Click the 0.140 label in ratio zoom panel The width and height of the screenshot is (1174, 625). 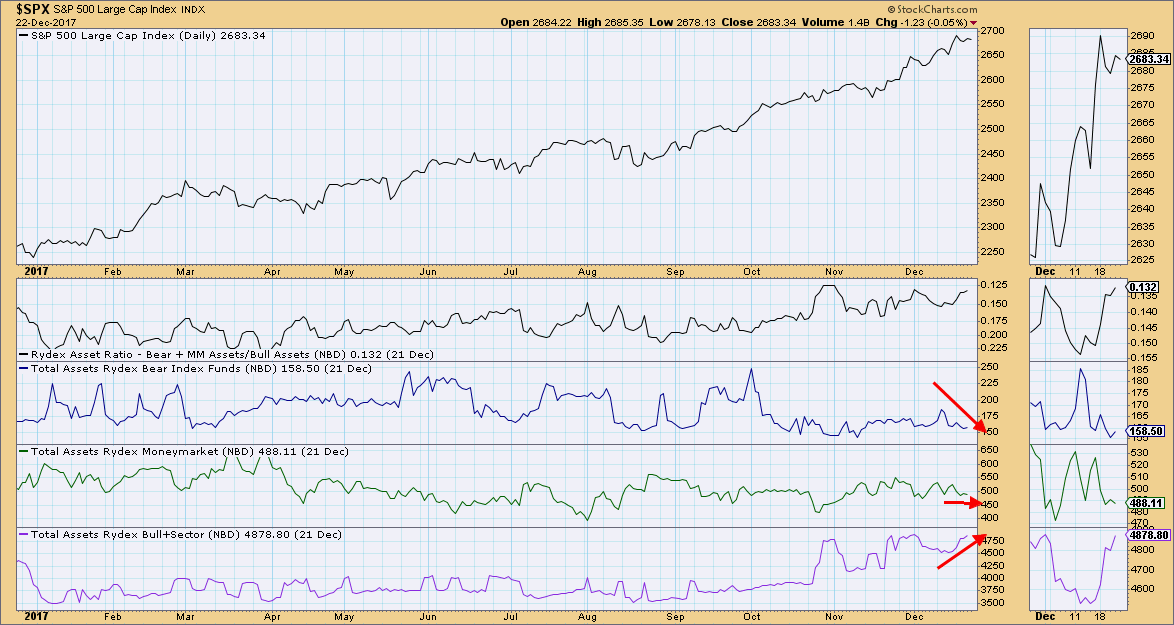click(x=1143, y=311)
